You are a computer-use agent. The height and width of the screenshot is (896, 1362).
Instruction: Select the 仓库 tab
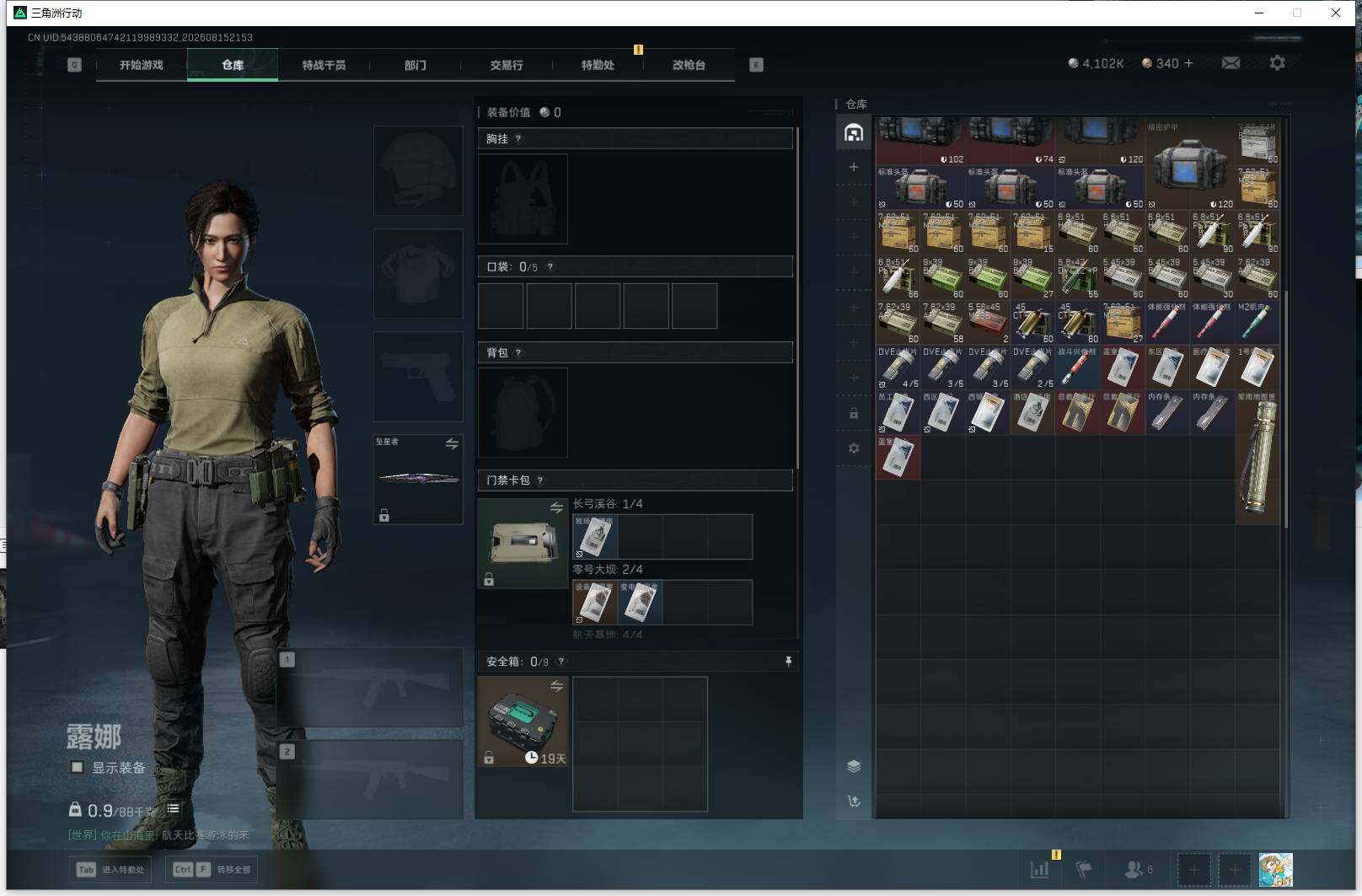[x=233, y=65]
